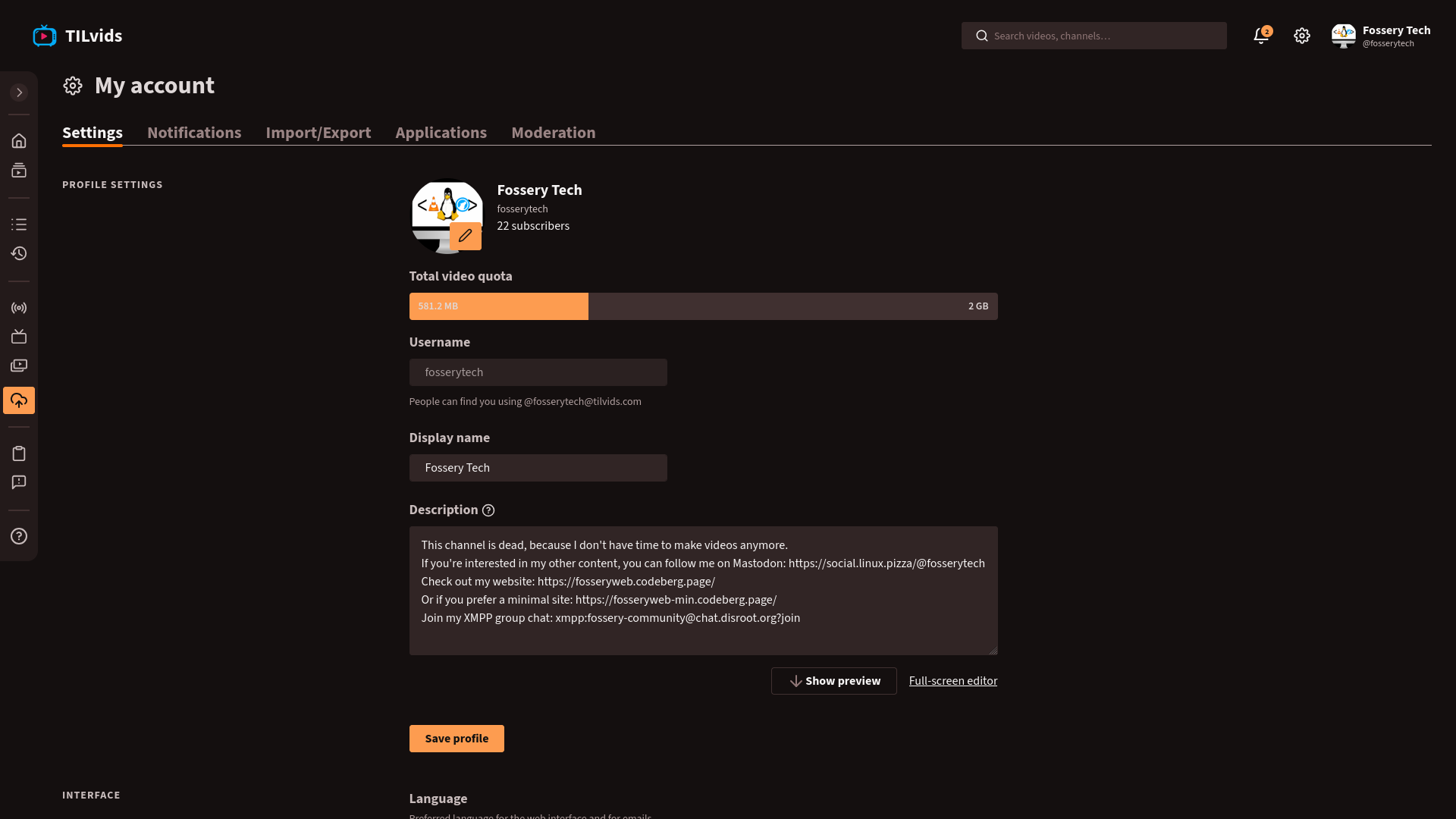
Task: Click the 581.2 MB quota label
Action: pyautogui.click(x=438, y=306)
